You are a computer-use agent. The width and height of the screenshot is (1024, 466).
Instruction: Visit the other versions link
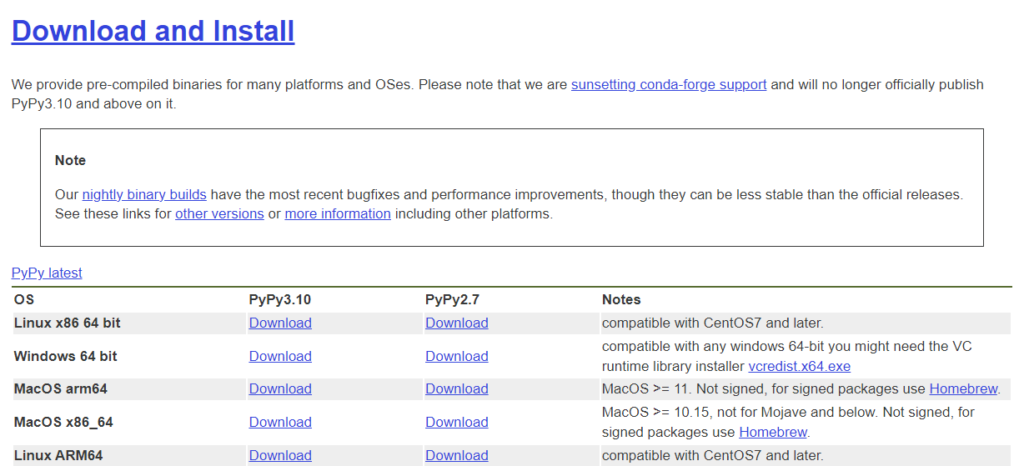click(x=219, y=214)
